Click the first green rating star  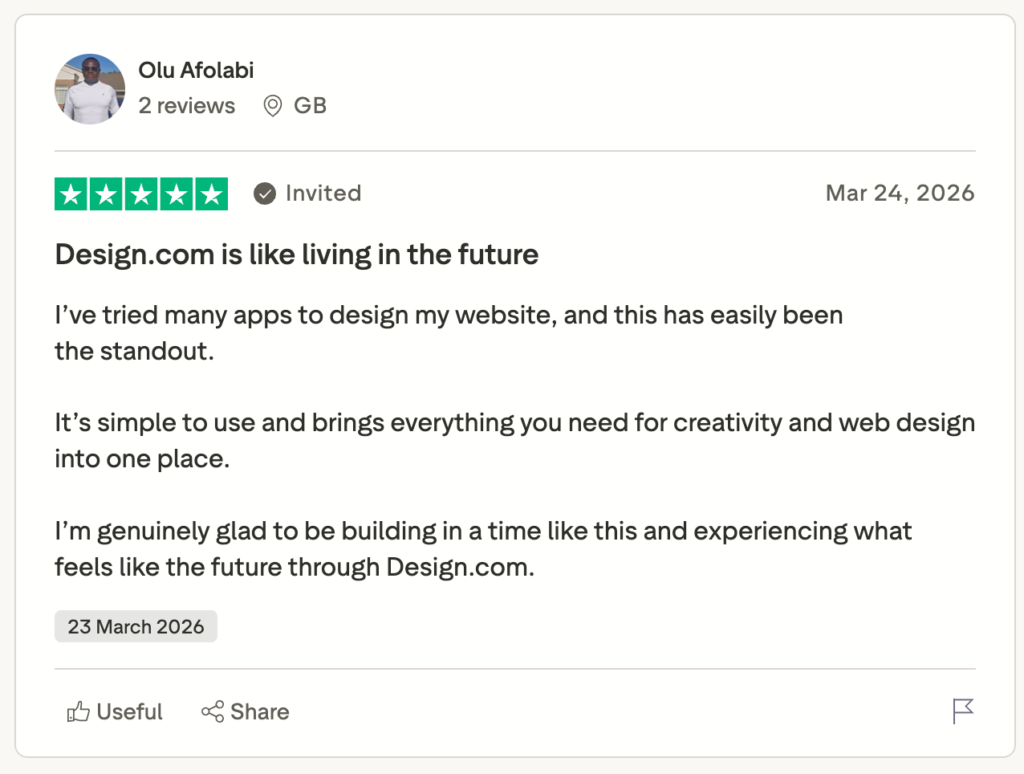coord(71,194)
